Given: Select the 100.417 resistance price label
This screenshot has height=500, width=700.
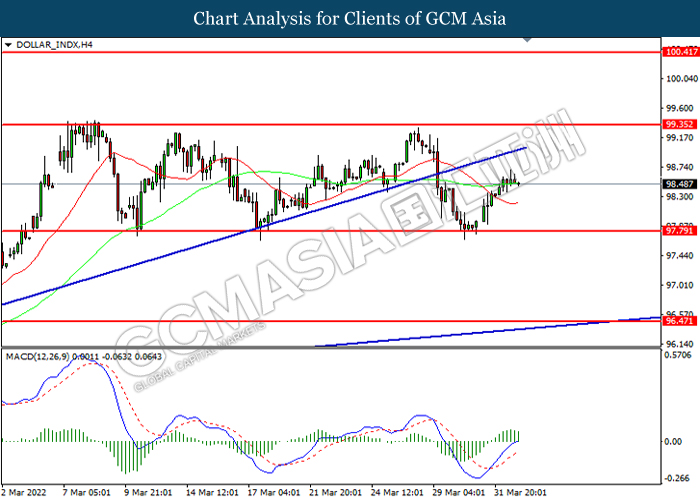Looking at the screenshot, I should (680, 52).
